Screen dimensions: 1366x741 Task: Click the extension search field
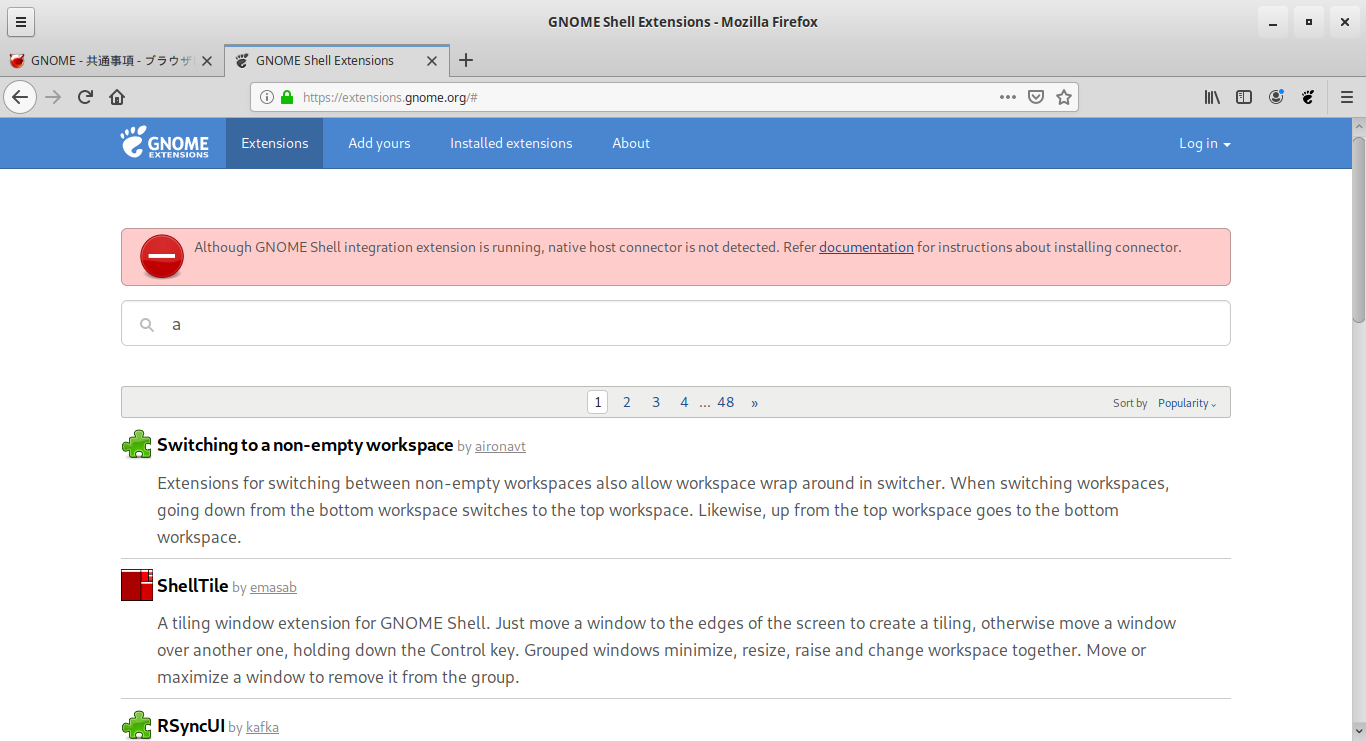click(x=676, y=324)
